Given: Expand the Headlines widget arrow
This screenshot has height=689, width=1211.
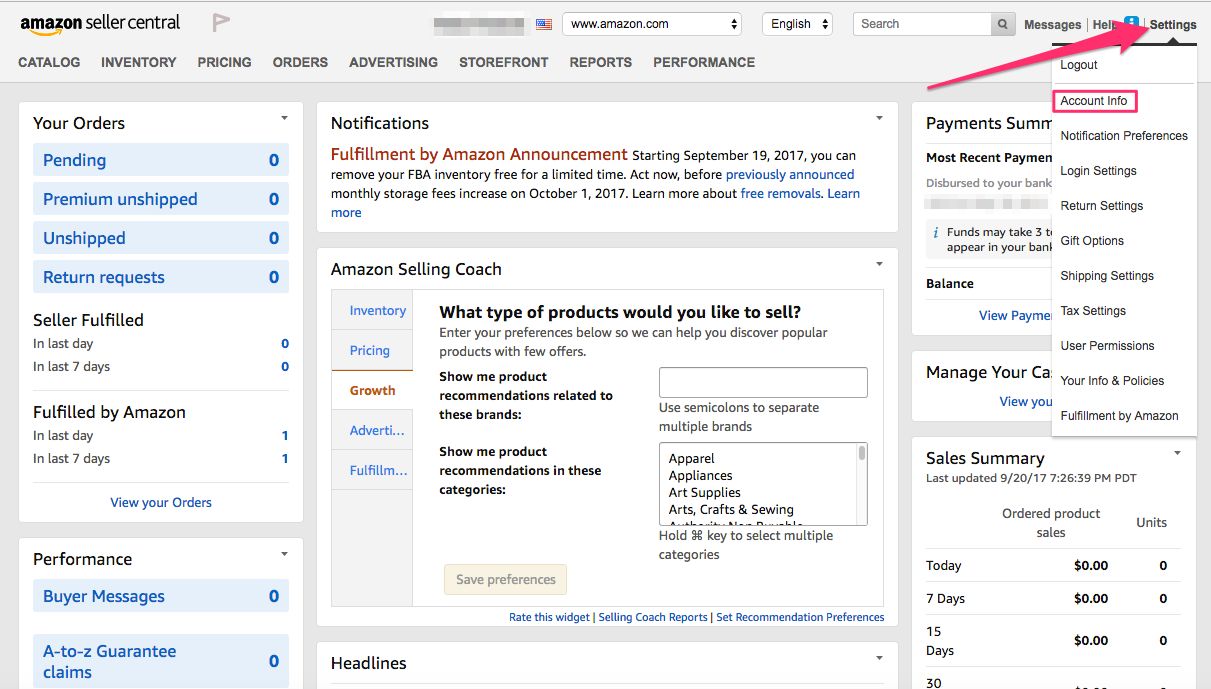Looking at the screenshot, I should click(x=879, y=658).
